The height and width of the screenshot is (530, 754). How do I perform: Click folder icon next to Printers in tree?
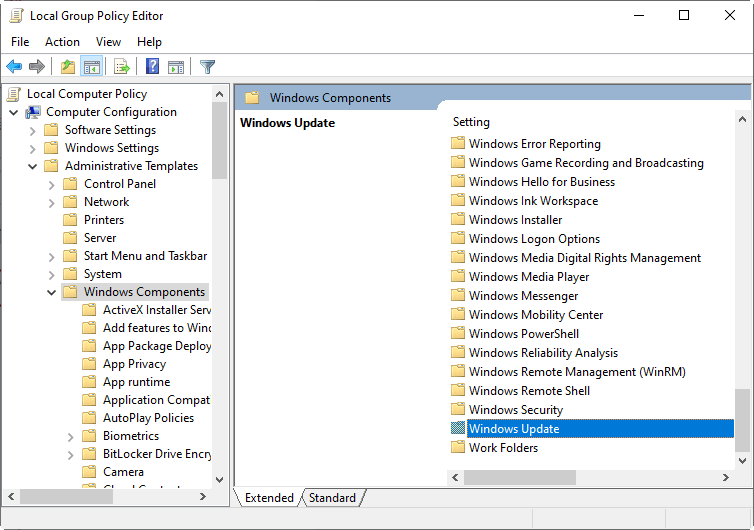[x=70, y=220]
